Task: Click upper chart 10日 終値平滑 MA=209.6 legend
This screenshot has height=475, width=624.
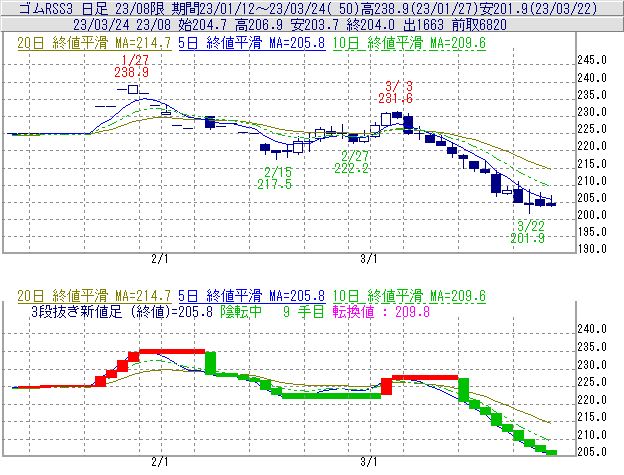Action: pos(409,43)
